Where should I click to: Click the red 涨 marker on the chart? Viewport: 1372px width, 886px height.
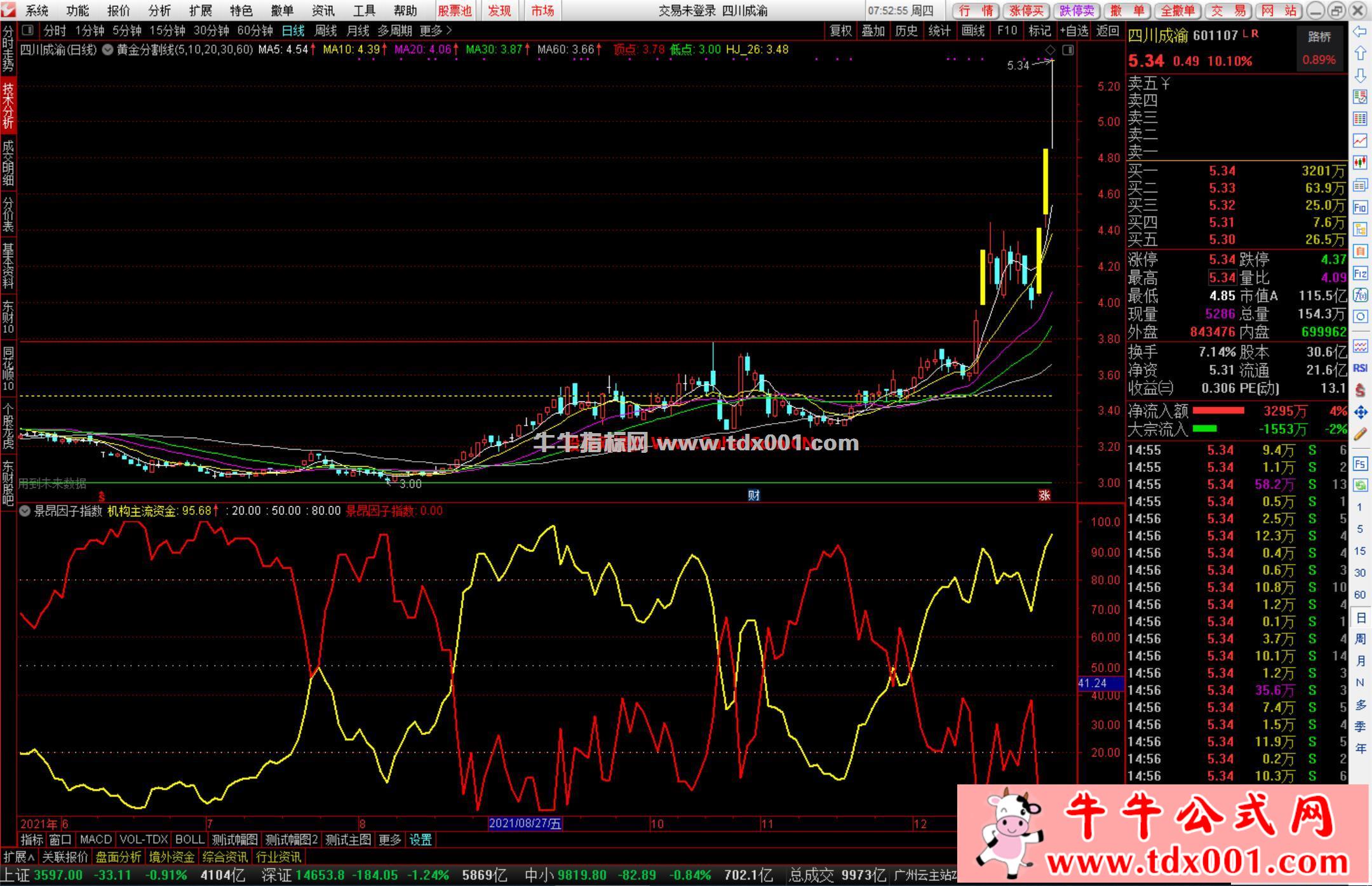1044,495
